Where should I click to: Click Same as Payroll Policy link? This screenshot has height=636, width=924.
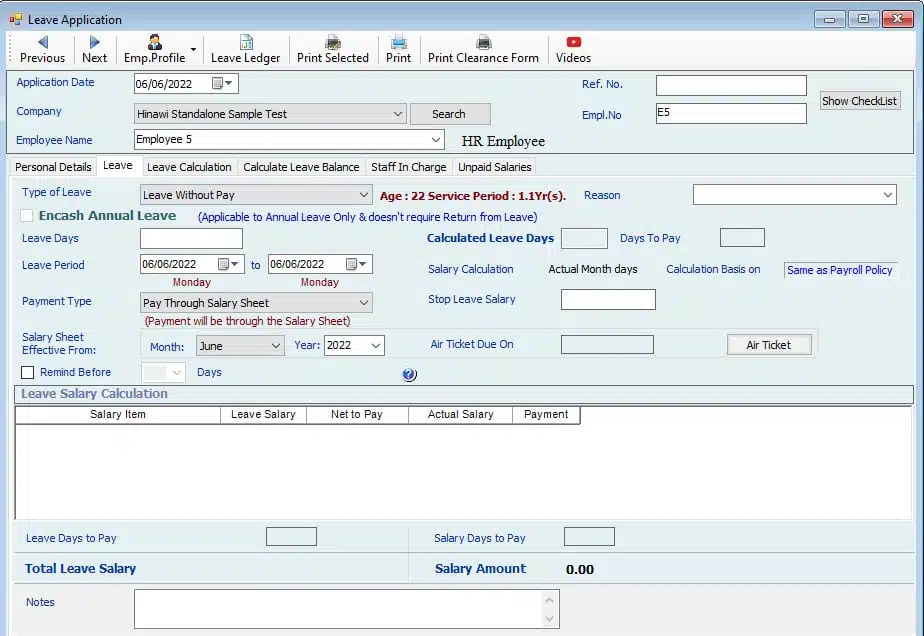click(x=840, y=270)
